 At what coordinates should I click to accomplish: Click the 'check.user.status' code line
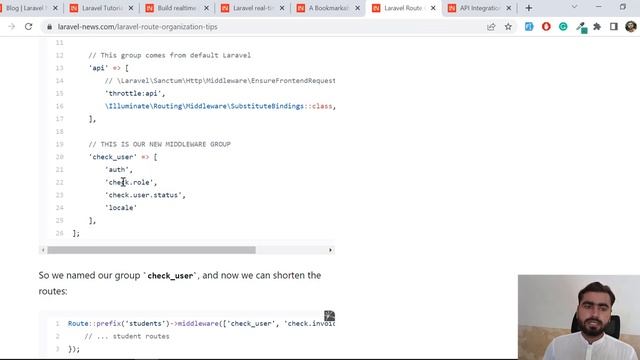click(x=145, y=195)
